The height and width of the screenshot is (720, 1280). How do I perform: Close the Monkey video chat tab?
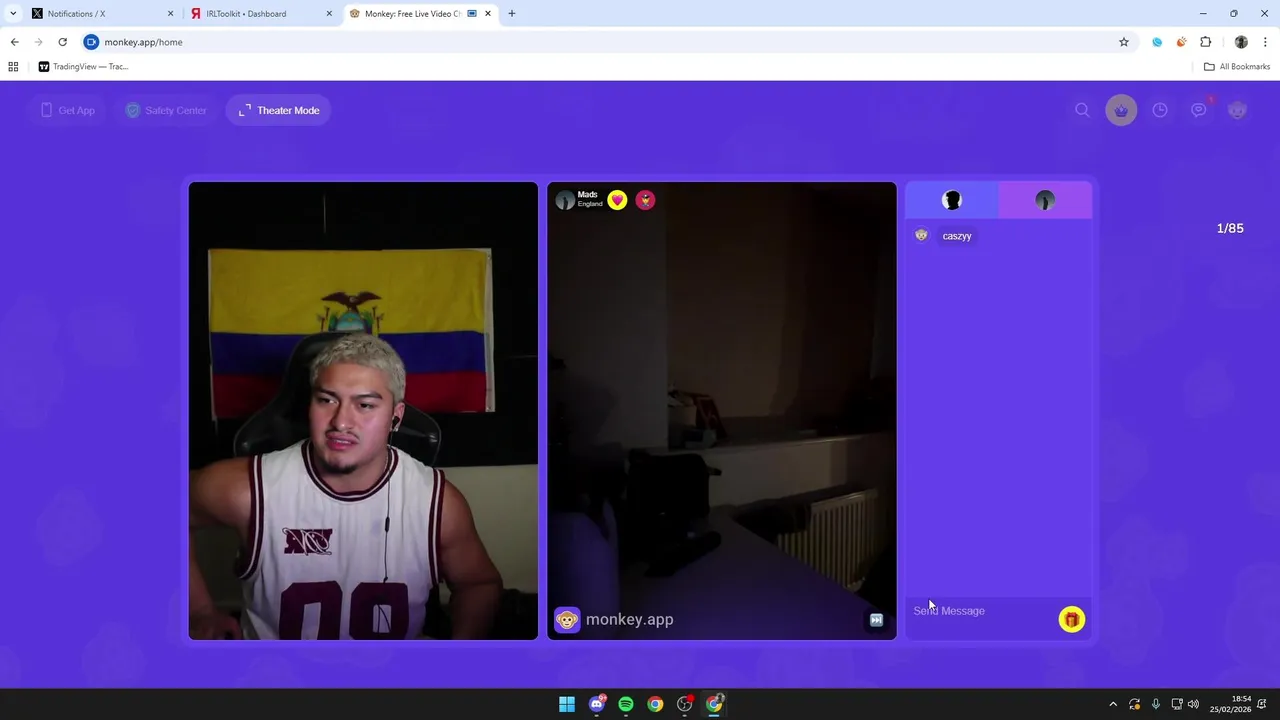point(488,14)
